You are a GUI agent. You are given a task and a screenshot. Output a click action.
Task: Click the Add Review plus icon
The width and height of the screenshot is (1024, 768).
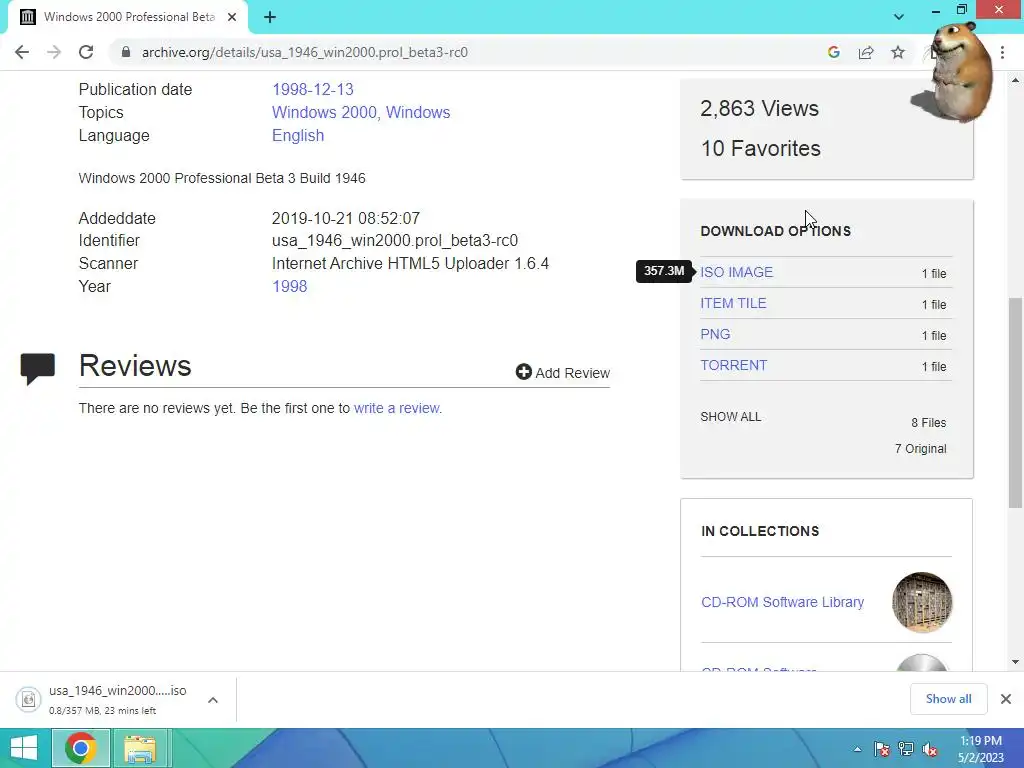[x=523, y=372]
